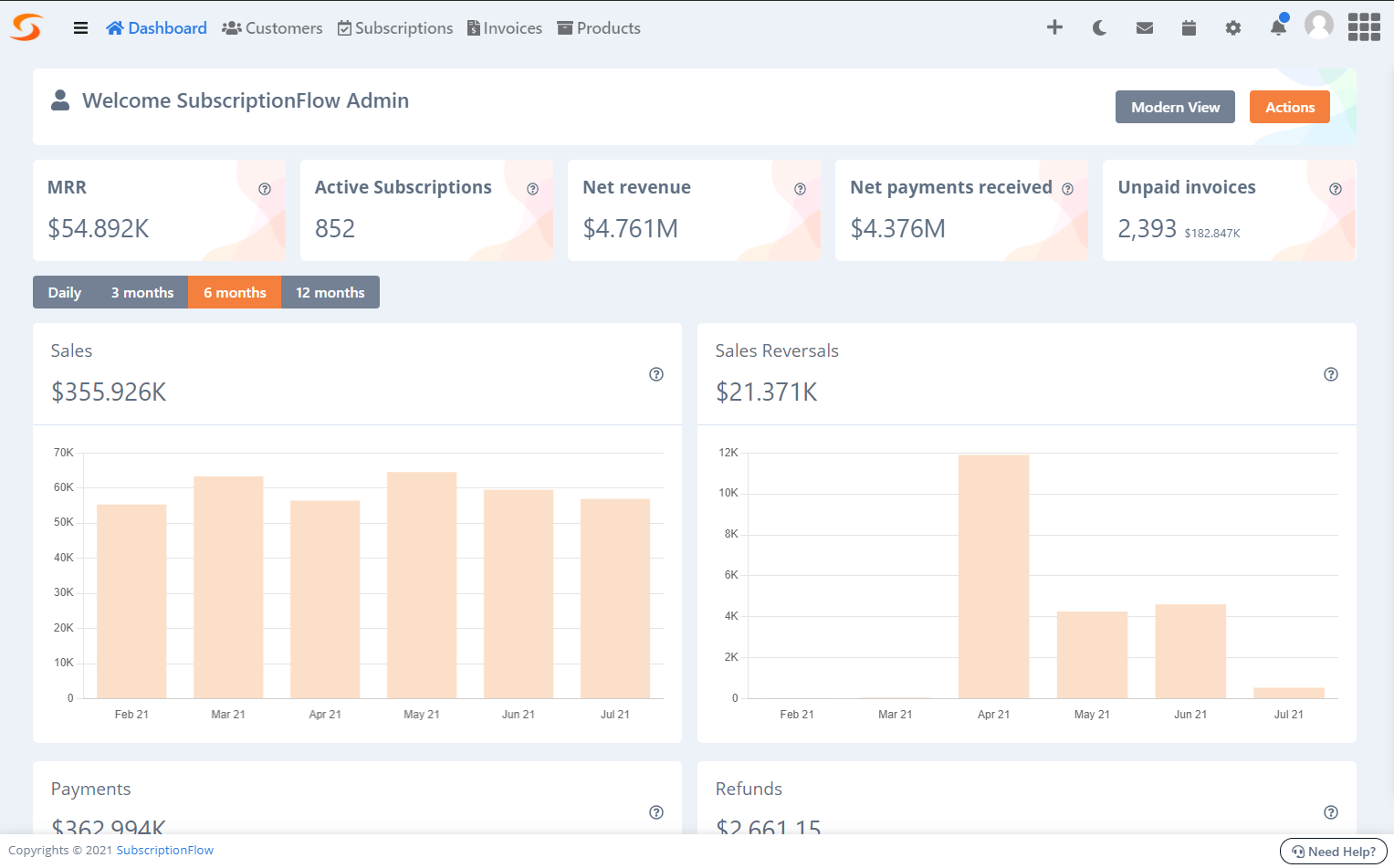Open messages using the envelope icon
1394x868 pixels.
coord(1144,27)
